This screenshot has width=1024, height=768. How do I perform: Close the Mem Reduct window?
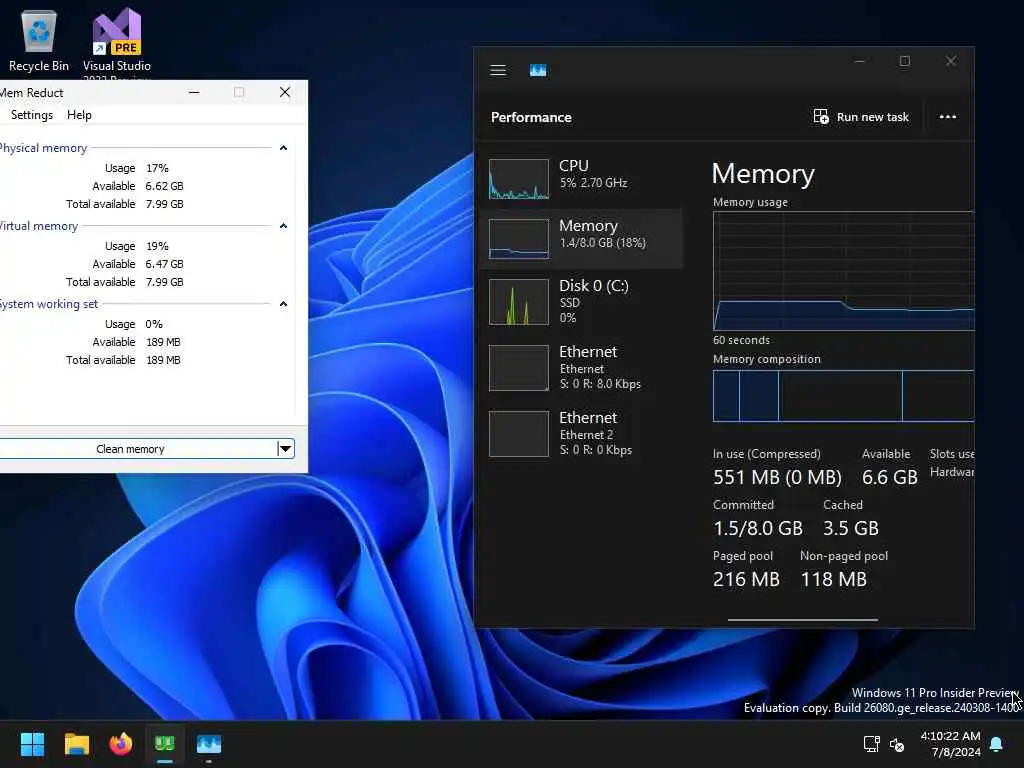[285, 92]
